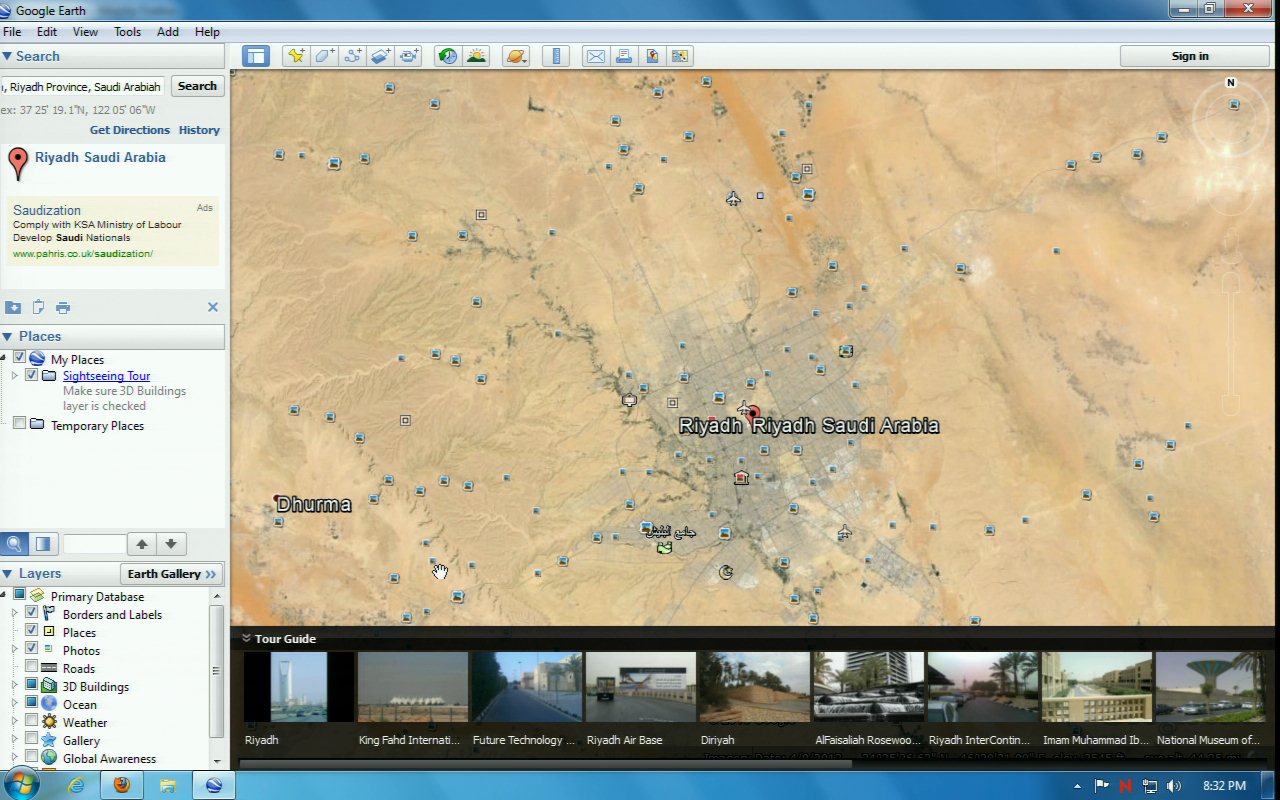Toggle sunlight across the landscape icon
This screenshot has height=800, width=1280.
[476, 56]
